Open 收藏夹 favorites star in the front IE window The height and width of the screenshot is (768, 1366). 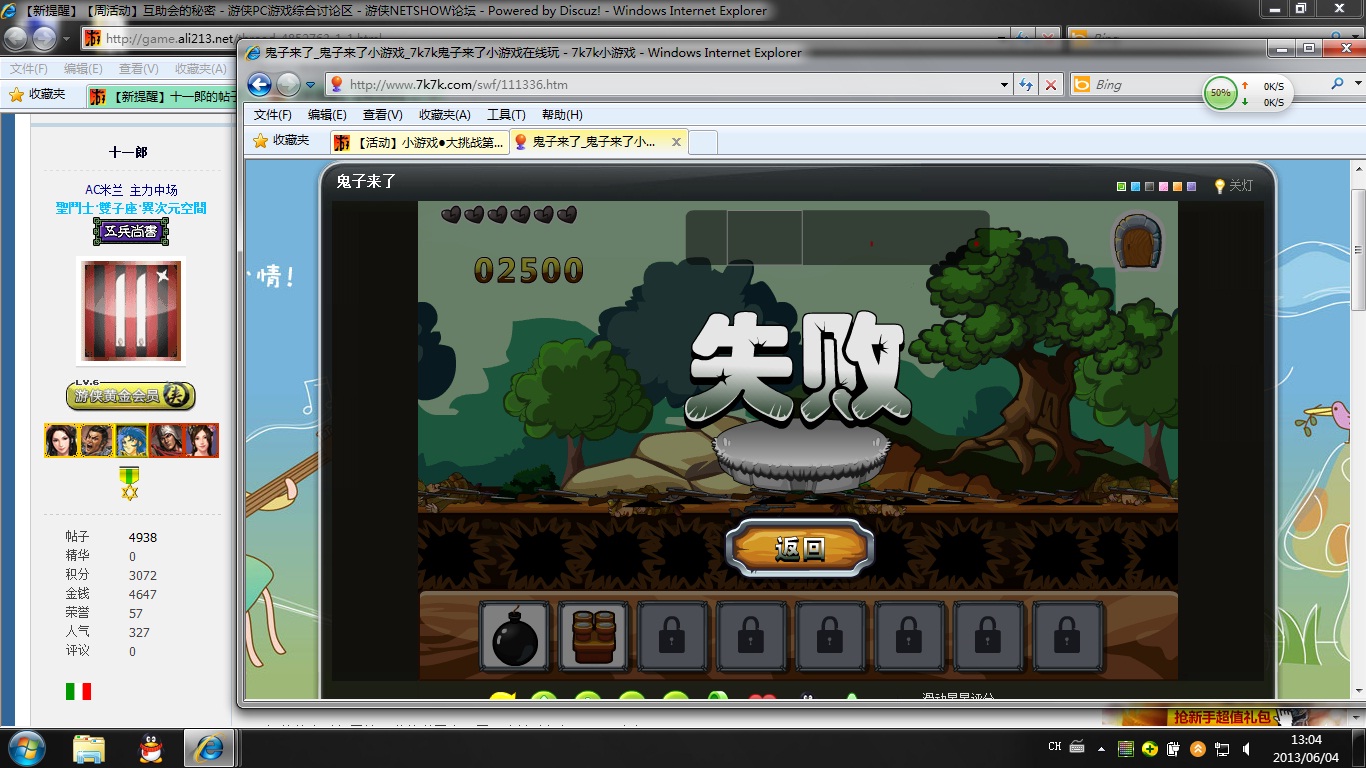[x=281, y=141]
